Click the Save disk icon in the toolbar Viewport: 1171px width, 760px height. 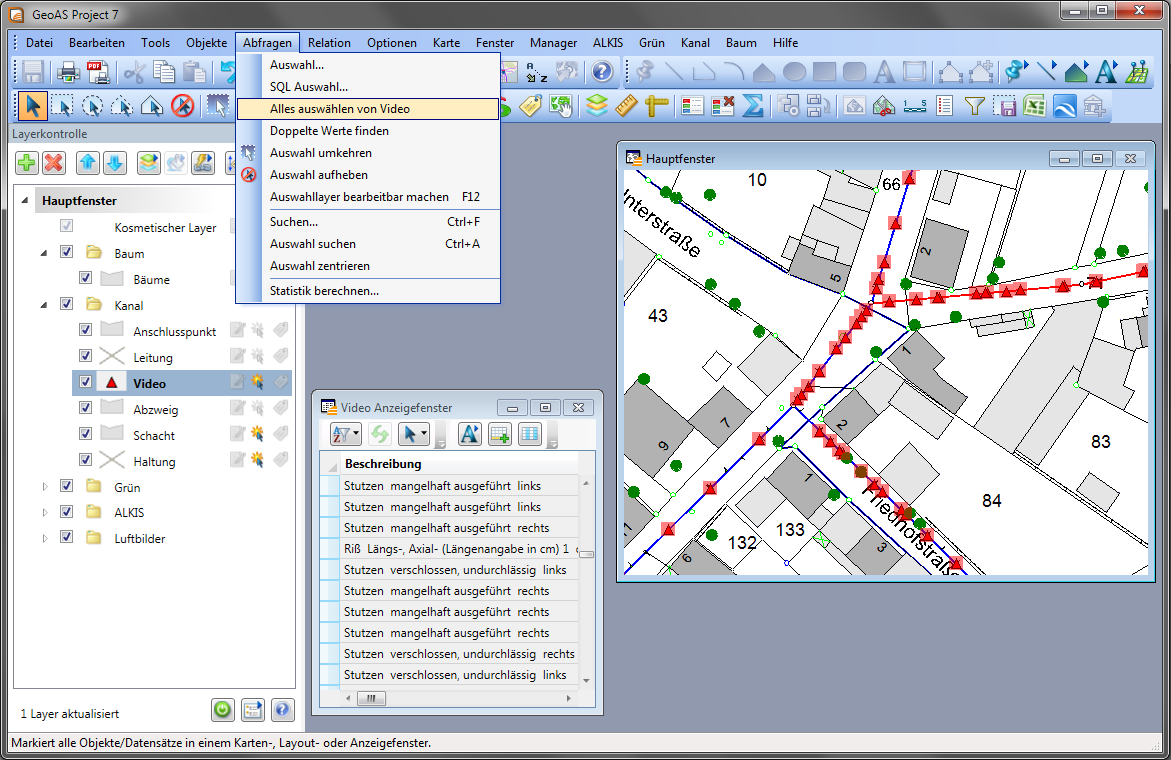(33, 72)
